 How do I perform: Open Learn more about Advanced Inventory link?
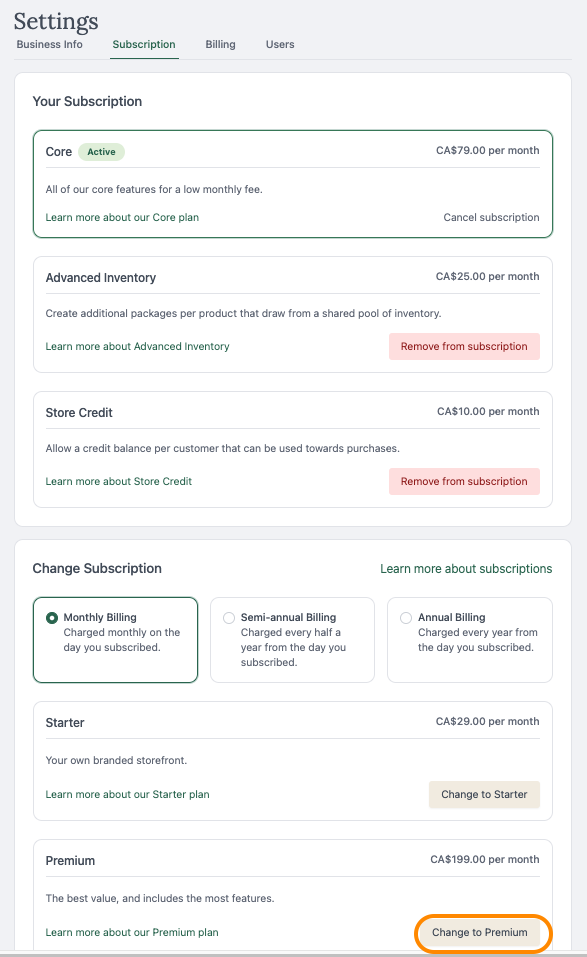[137, 347]
